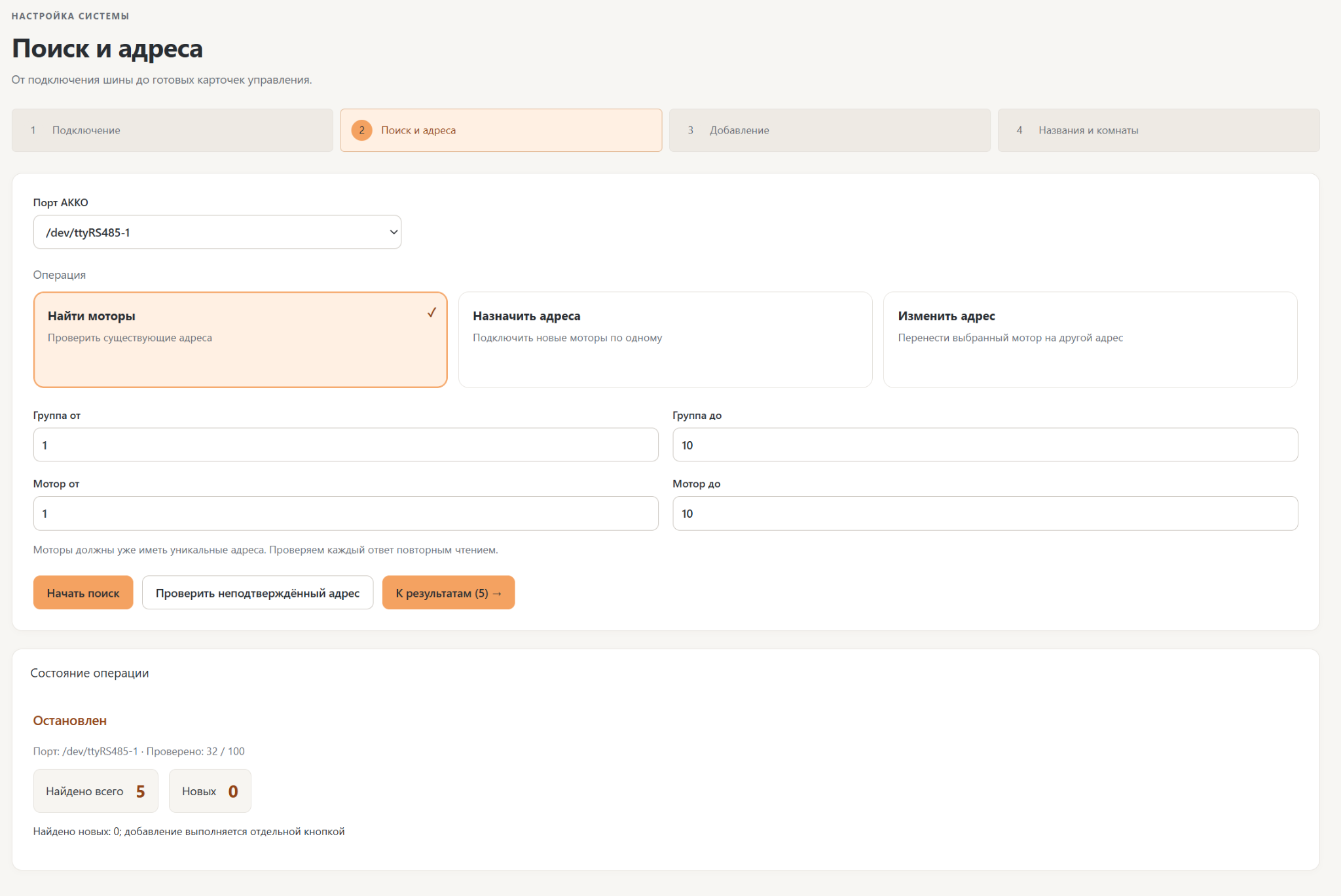The image size is (1341, 896).
Task: Click the Найдено новых: 0 message
Action: pyautogui.click(x=189, y=832)
